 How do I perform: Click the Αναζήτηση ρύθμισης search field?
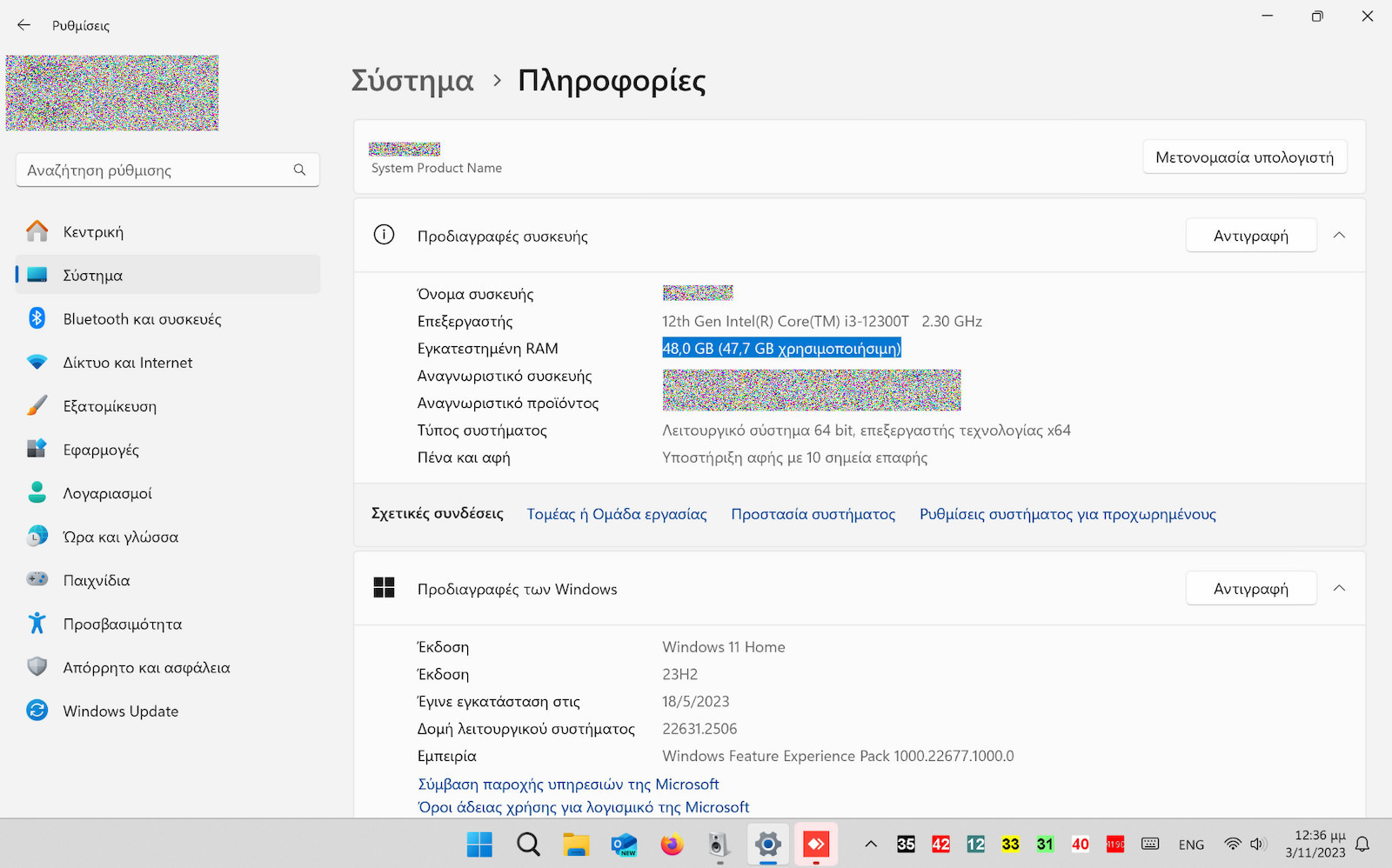[157, 170]
